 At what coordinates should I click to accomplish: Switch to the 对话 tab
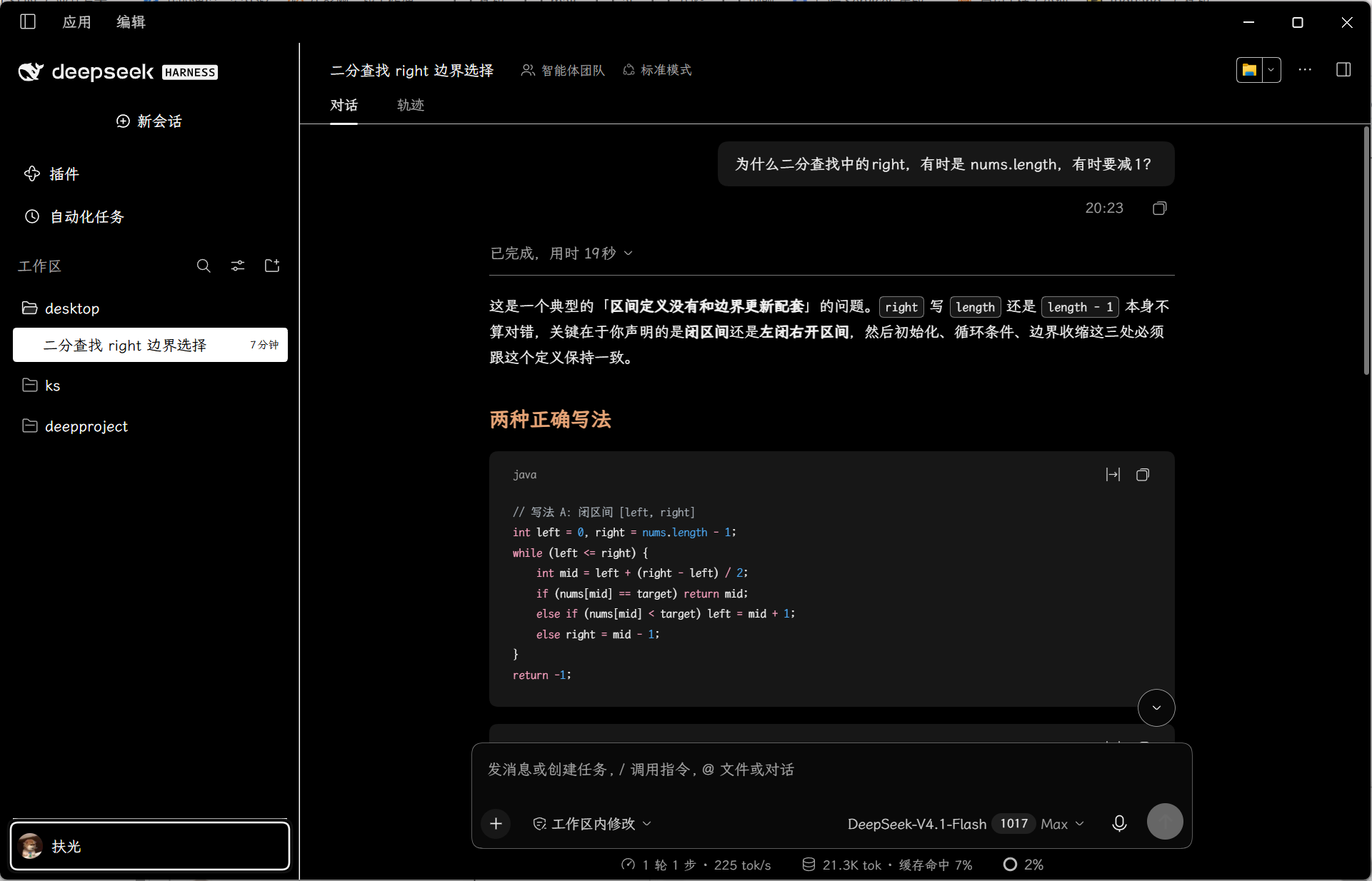click(x=344, y=105)
